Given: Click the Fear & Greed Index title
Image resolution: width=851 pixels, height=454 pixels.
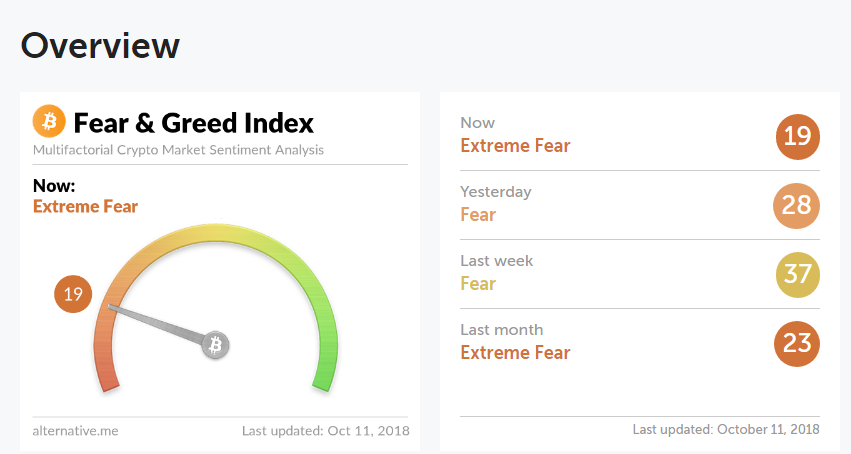Looking at the screenshot, I should 194,123.
